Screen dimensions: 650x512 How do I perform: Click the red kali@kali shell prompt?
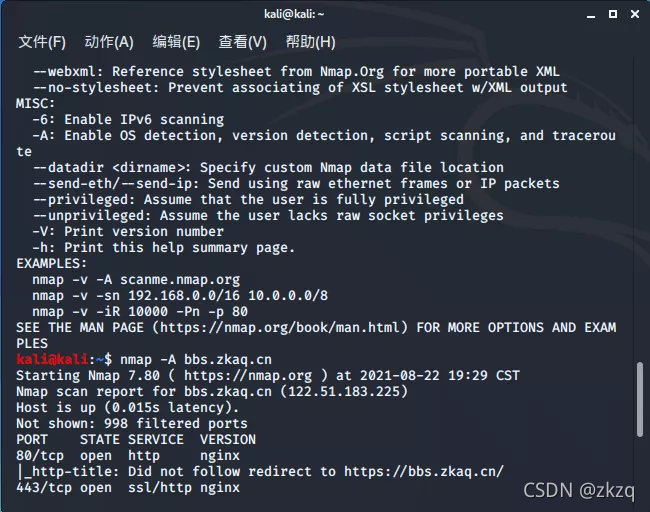(52, 359)
